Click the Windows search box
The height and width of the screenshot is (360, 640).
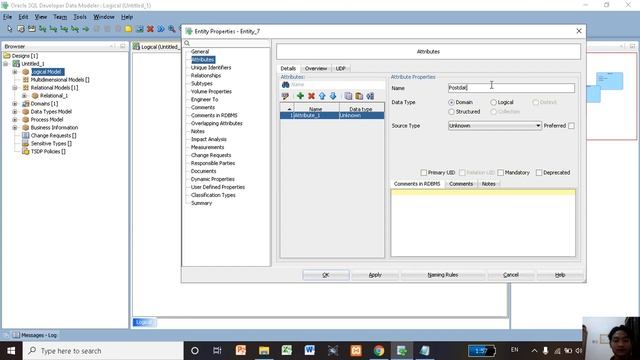coord(103,351)
